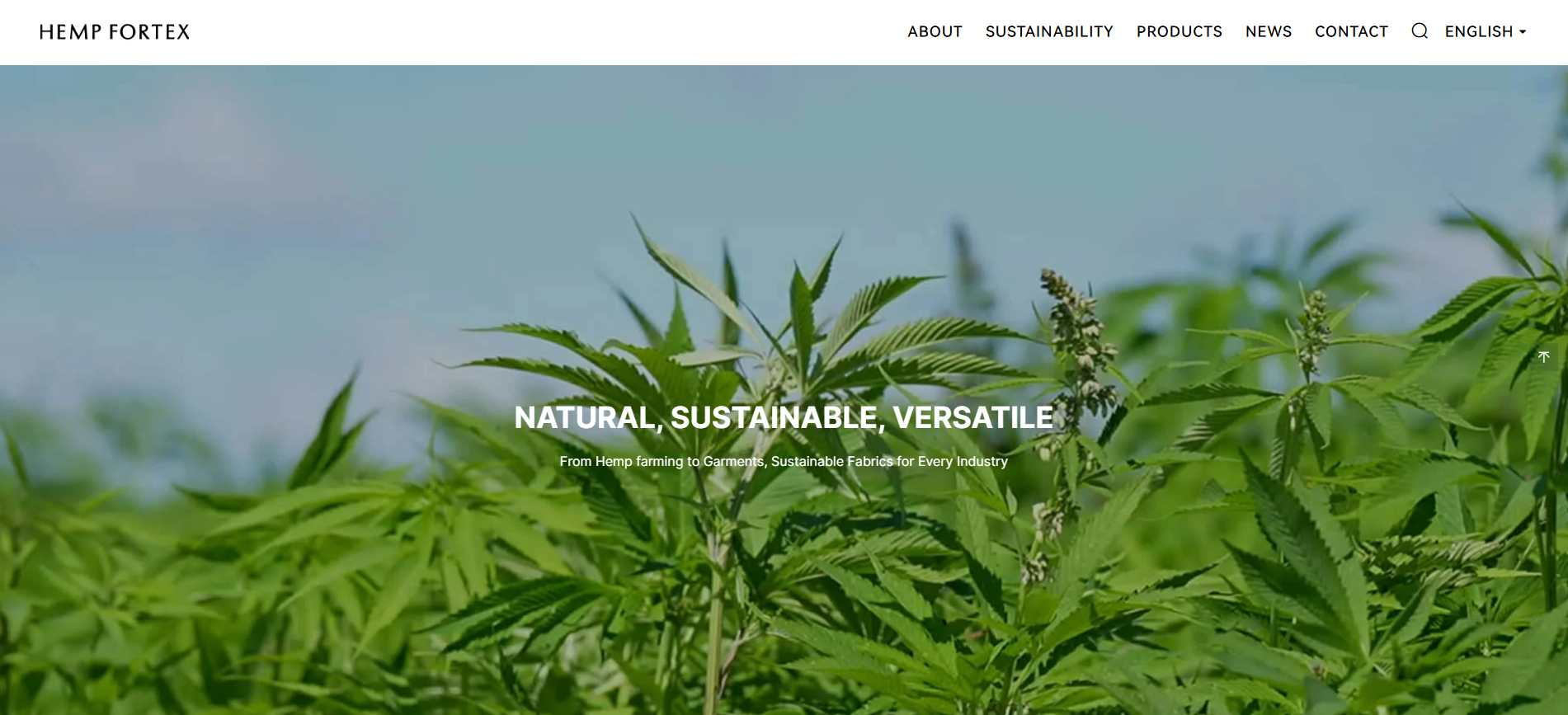The height and width of the screenshot is (715, 1568).
Task: Expand the ENGLISH language selector
Action: coord(1485,31)
